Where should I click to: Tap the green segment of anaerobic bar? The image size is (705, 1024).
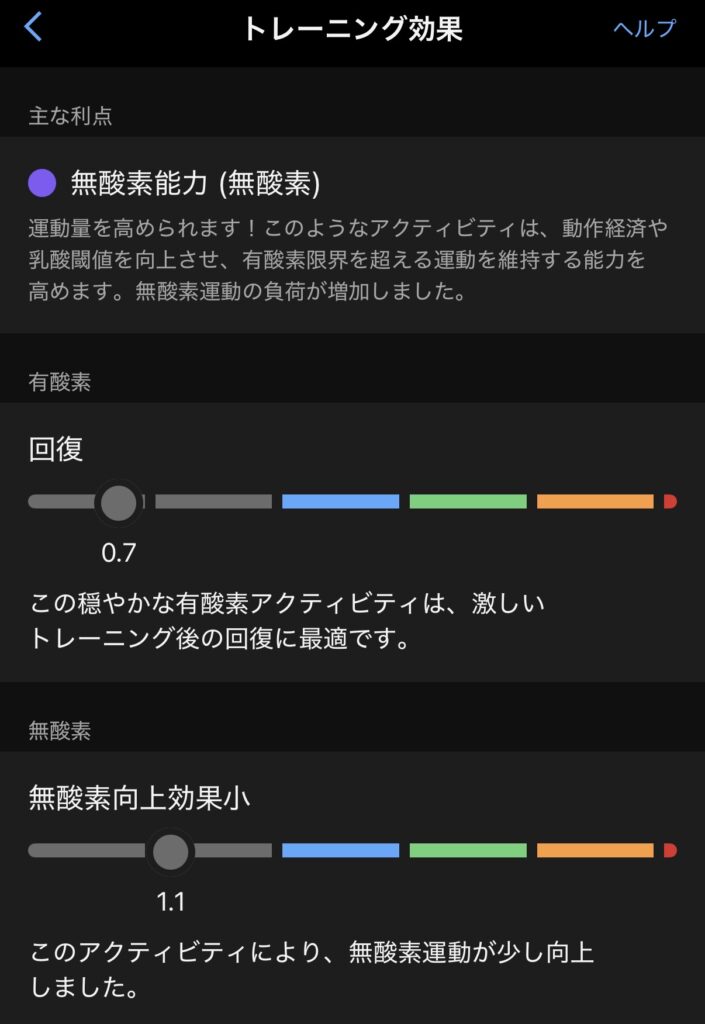click(468, 851)
